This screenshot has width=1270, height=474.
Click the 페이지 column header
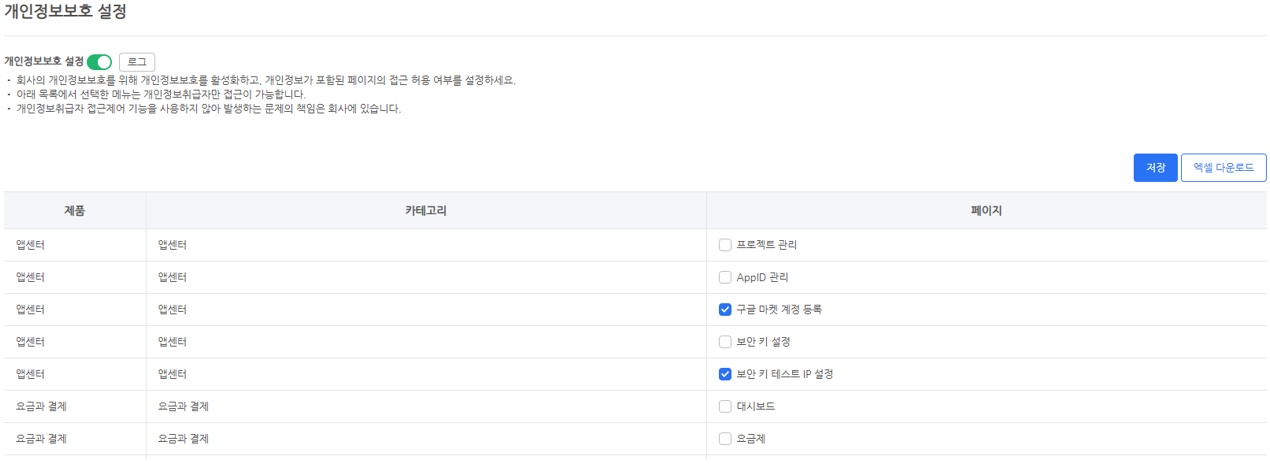[986, 211]
